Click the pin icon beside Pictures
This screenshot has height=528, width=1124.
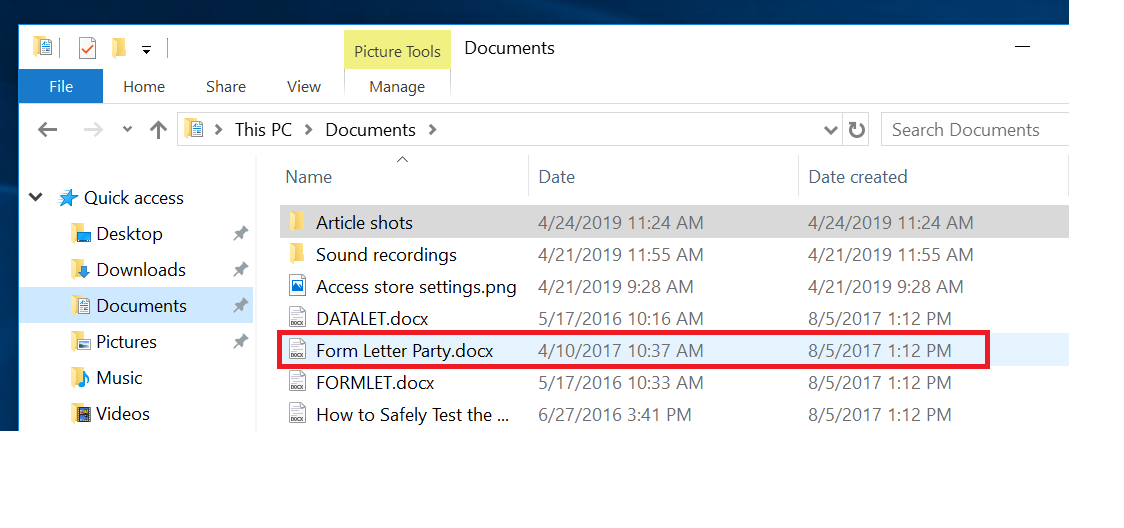(240, 342)
